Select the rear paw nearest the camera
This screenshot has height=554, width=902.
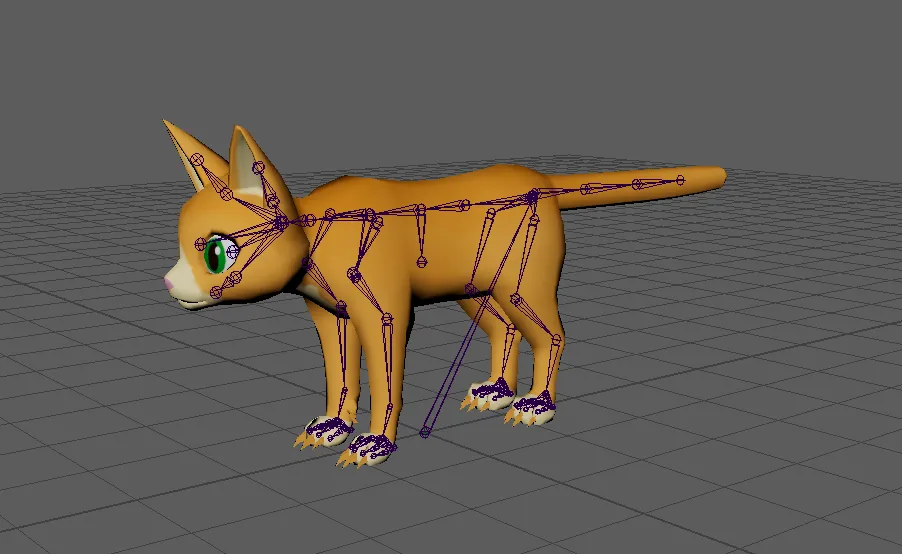[x=531, y=409]
